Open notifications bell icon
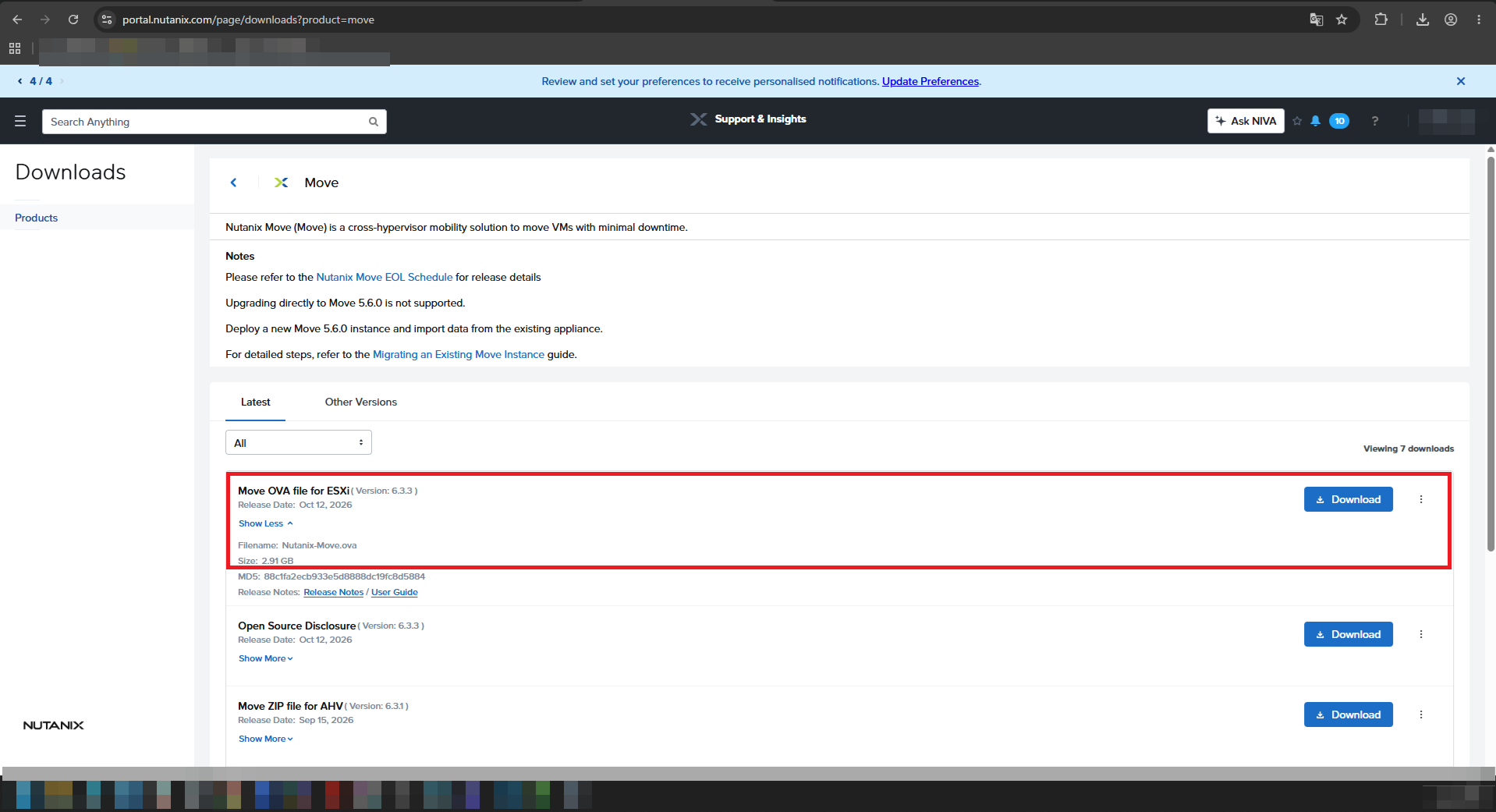 pos(1315,121)
